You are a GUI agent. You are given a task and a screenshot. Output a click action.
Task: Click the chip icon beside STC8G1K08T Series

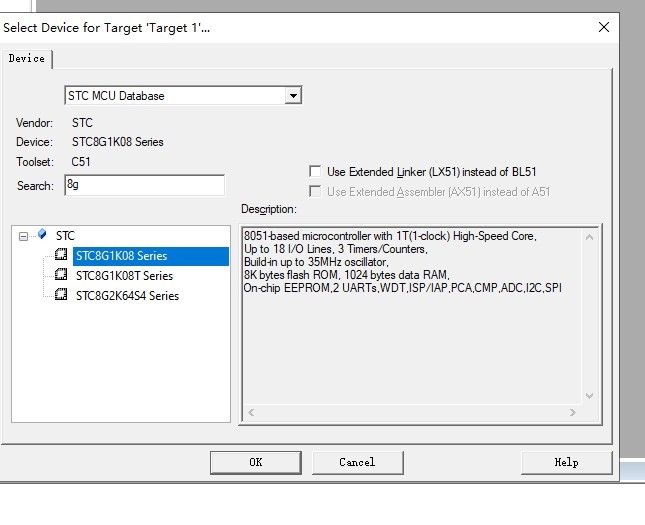click(x=61, y=274)
